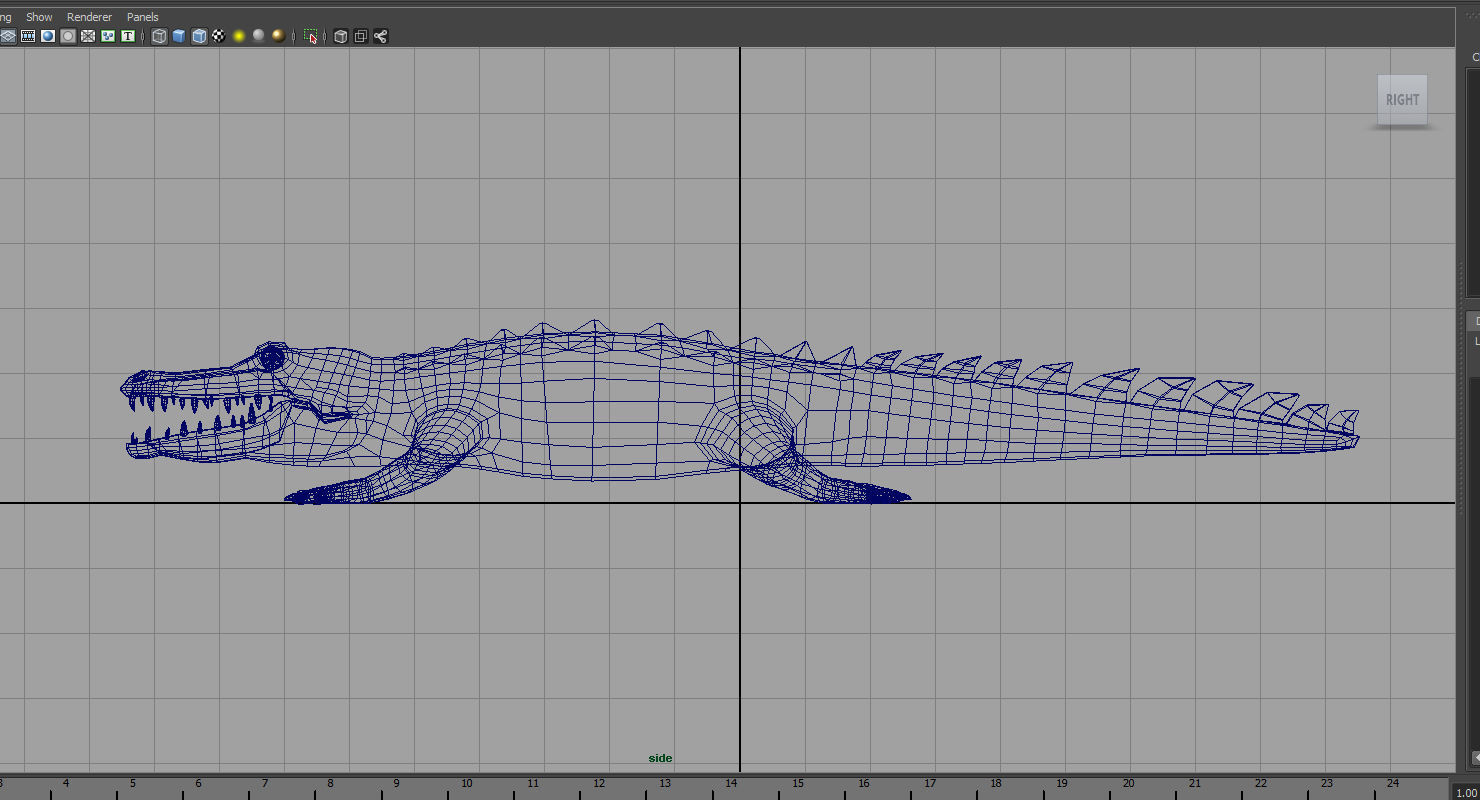This screenshot has width=1480, height=800.
Task: Open the Show menu
Action: (x=39, y=17)
